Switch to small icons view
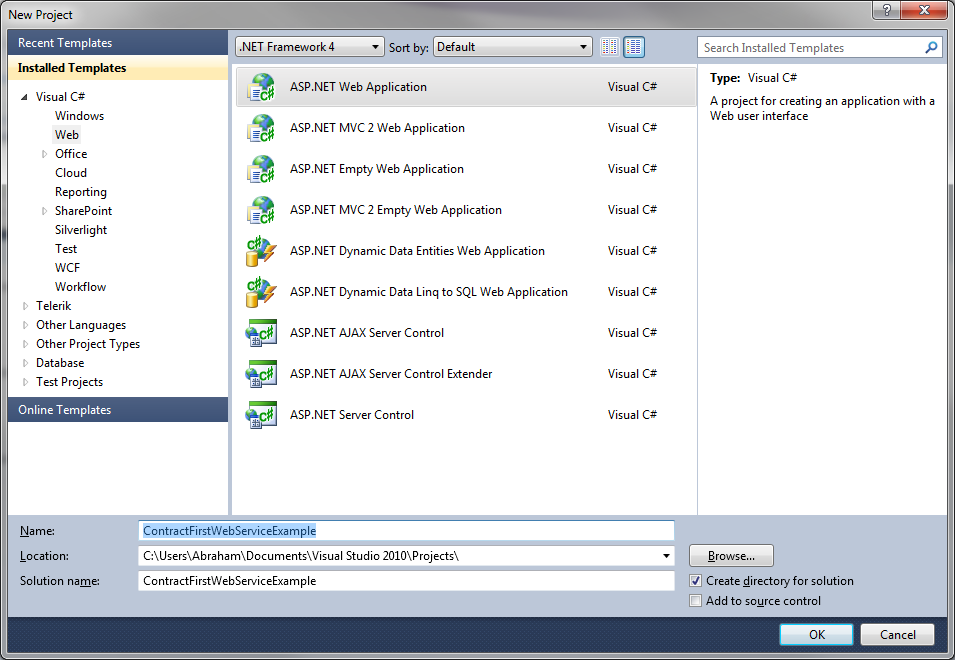The image size is (955, 660). [x=610, y=46]
